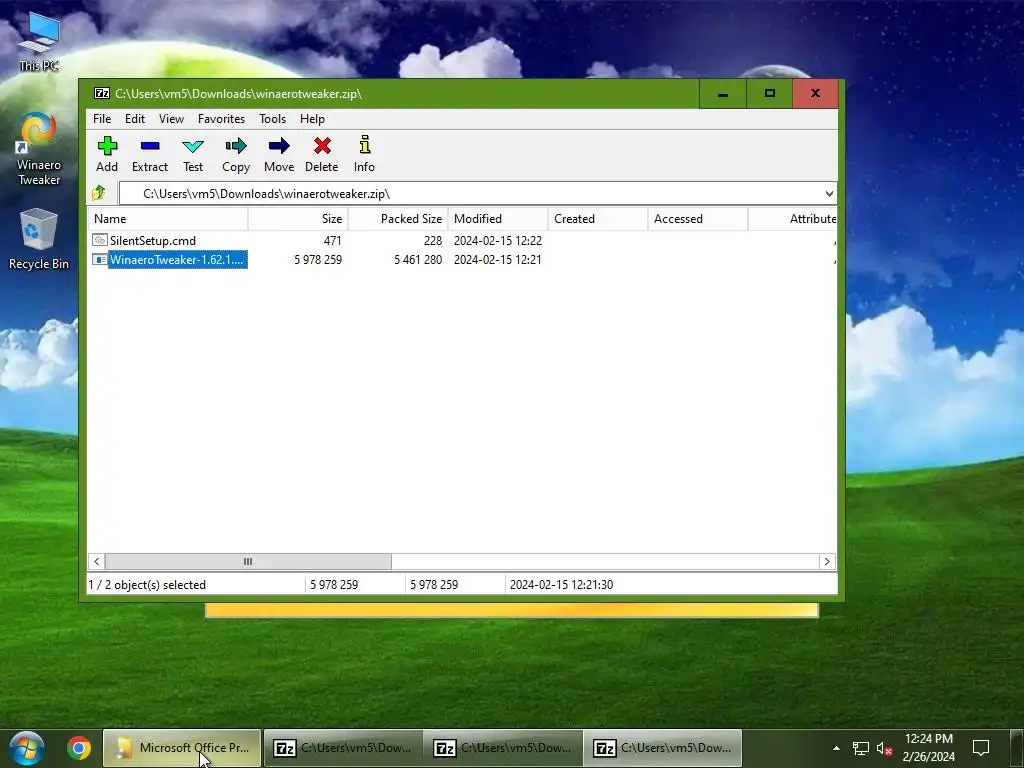Click the Delete toolbar icon
The height and width of the screenshot is (768, 1024).
coord(321,154)
